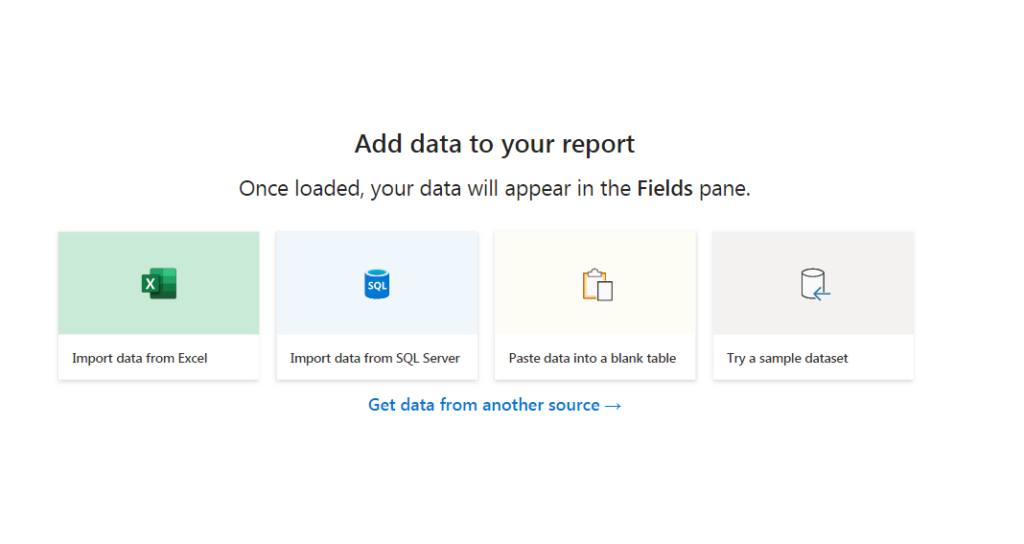Choose the 'Import data from SQL Server' label

point(375,358)
